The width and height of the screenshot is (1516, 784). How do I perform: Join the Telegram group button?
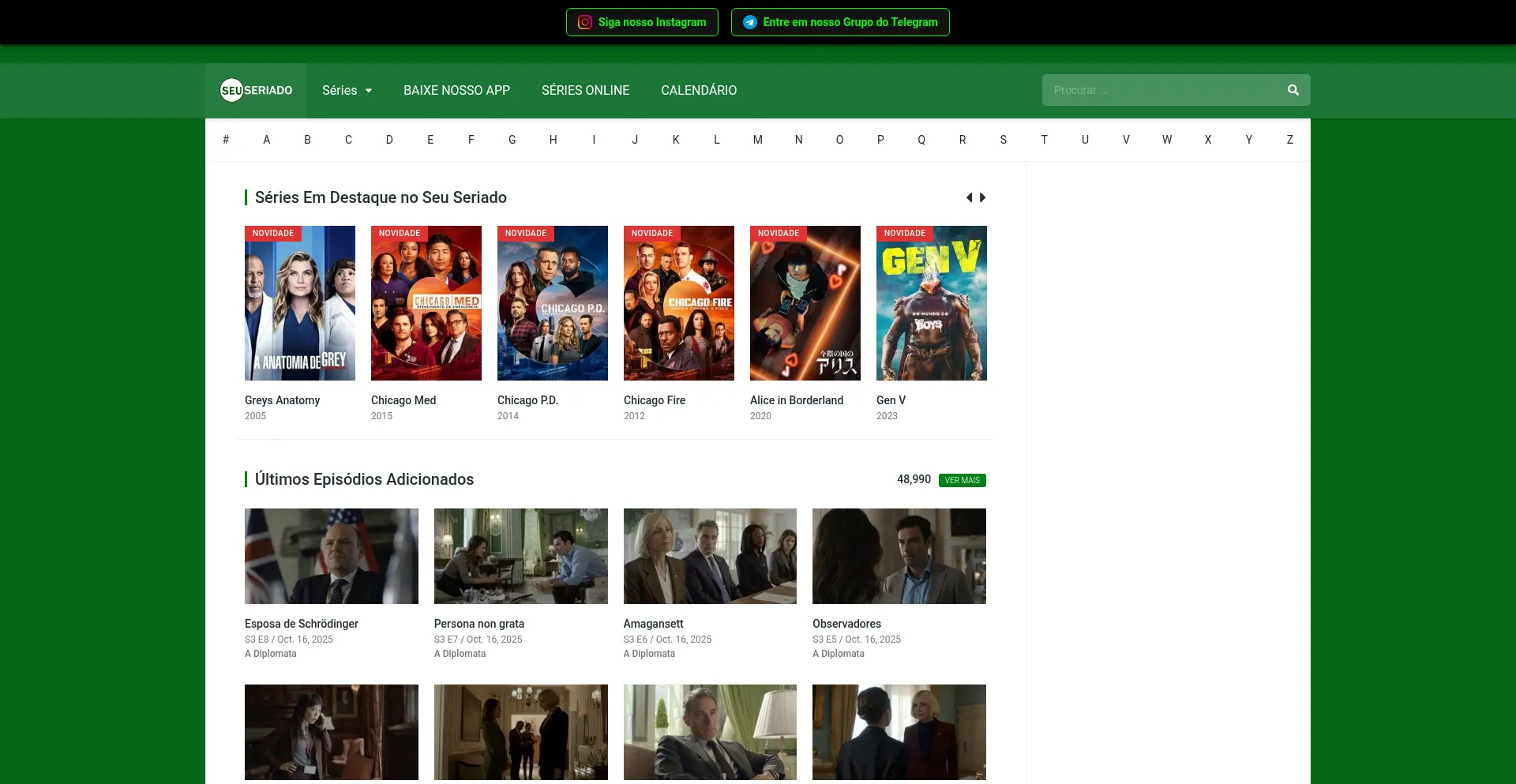pos(839,22)
